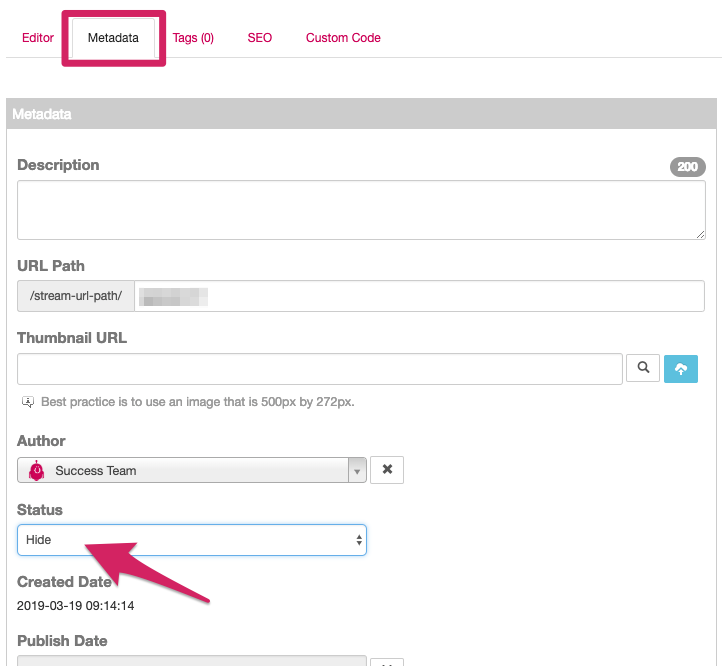
Task: Click the 200 character counter badge
Action: coord(687,167)
